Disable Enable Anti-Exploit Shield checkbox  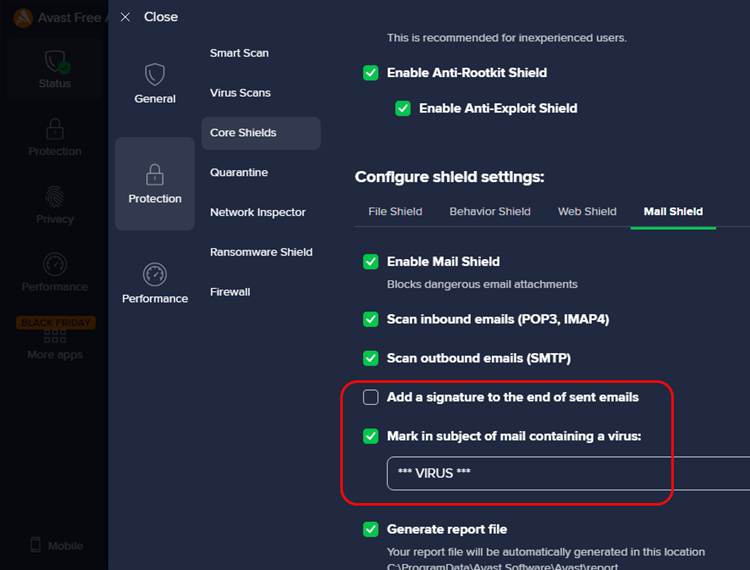point(403,108)
